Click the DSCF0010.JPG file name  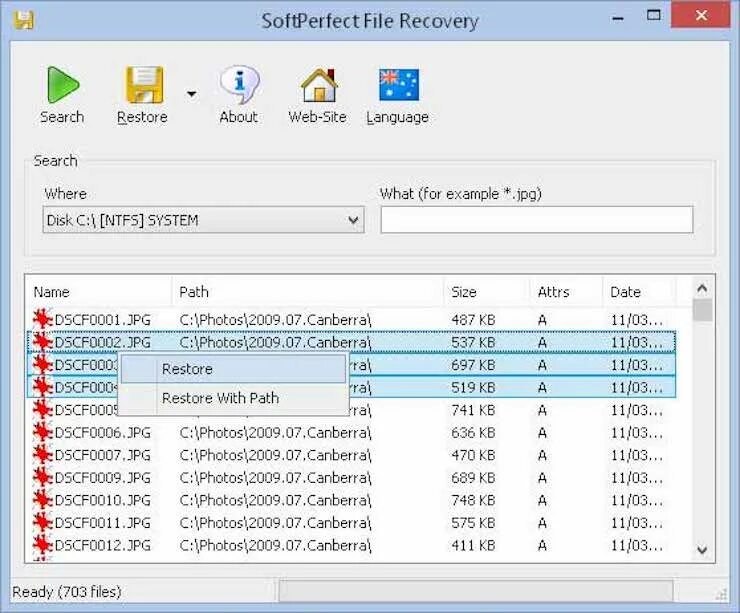tap(103, 500)
